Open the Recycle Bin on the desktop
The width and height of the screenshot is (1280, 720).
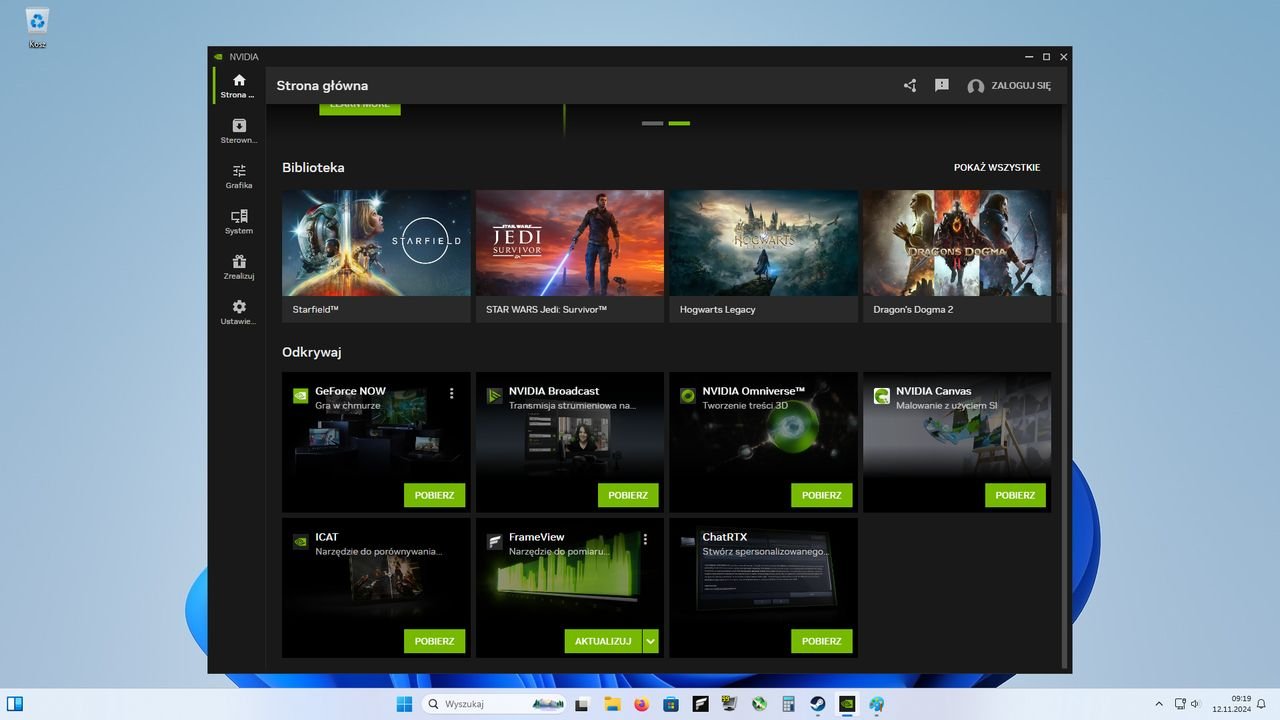click(37, 28)
